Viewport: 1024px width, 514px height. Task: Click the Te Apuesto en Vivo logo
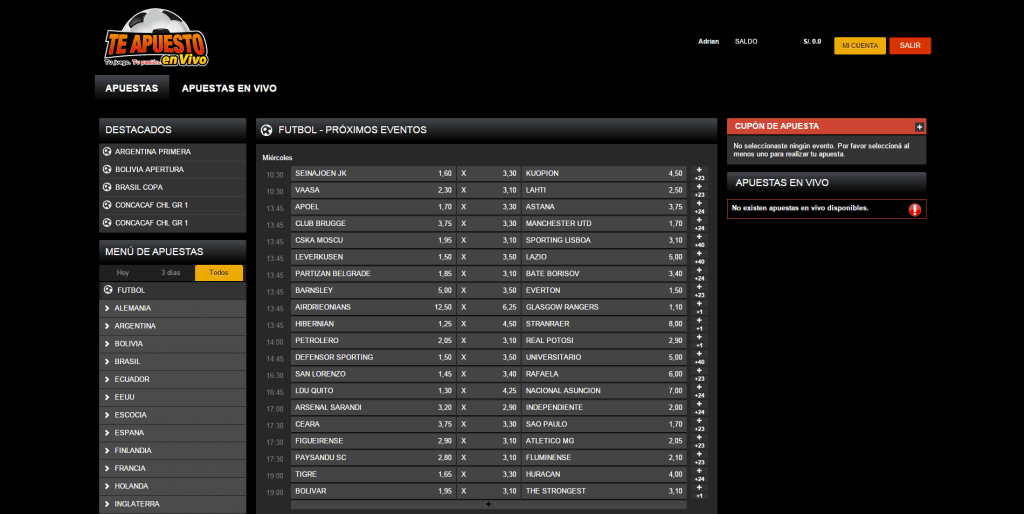point(156,38)
